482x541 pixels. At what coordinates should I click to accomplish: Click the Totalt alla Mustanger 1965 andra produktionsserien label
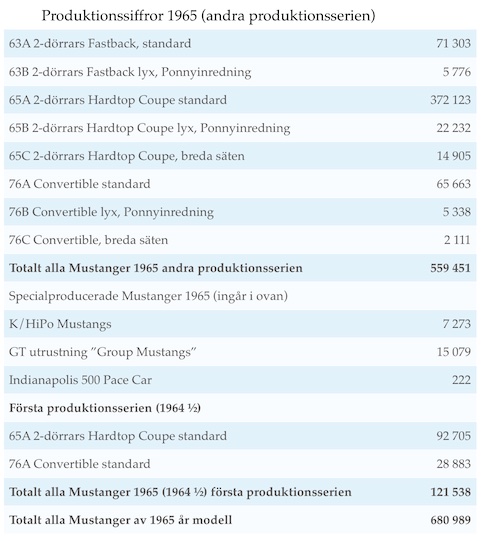156,268
